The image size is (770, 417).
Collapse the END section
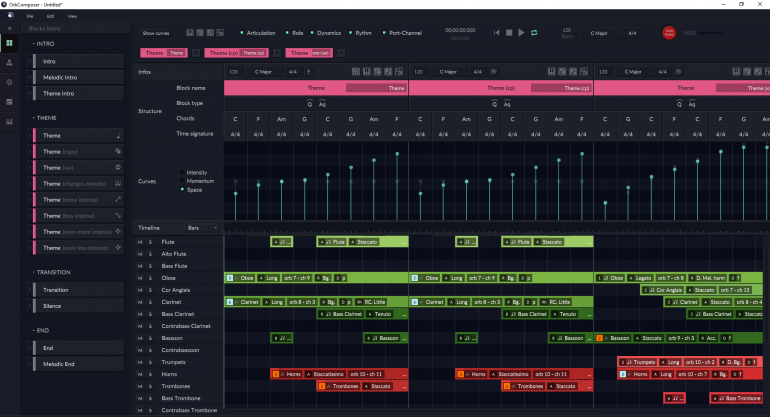[33, 331]
